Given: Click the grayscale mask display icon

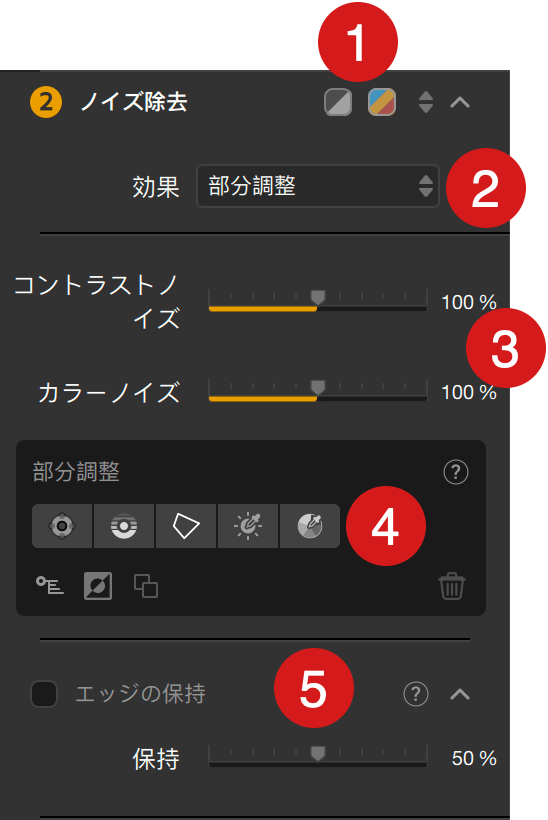Looking at the screenshot, I should (338, 102).
